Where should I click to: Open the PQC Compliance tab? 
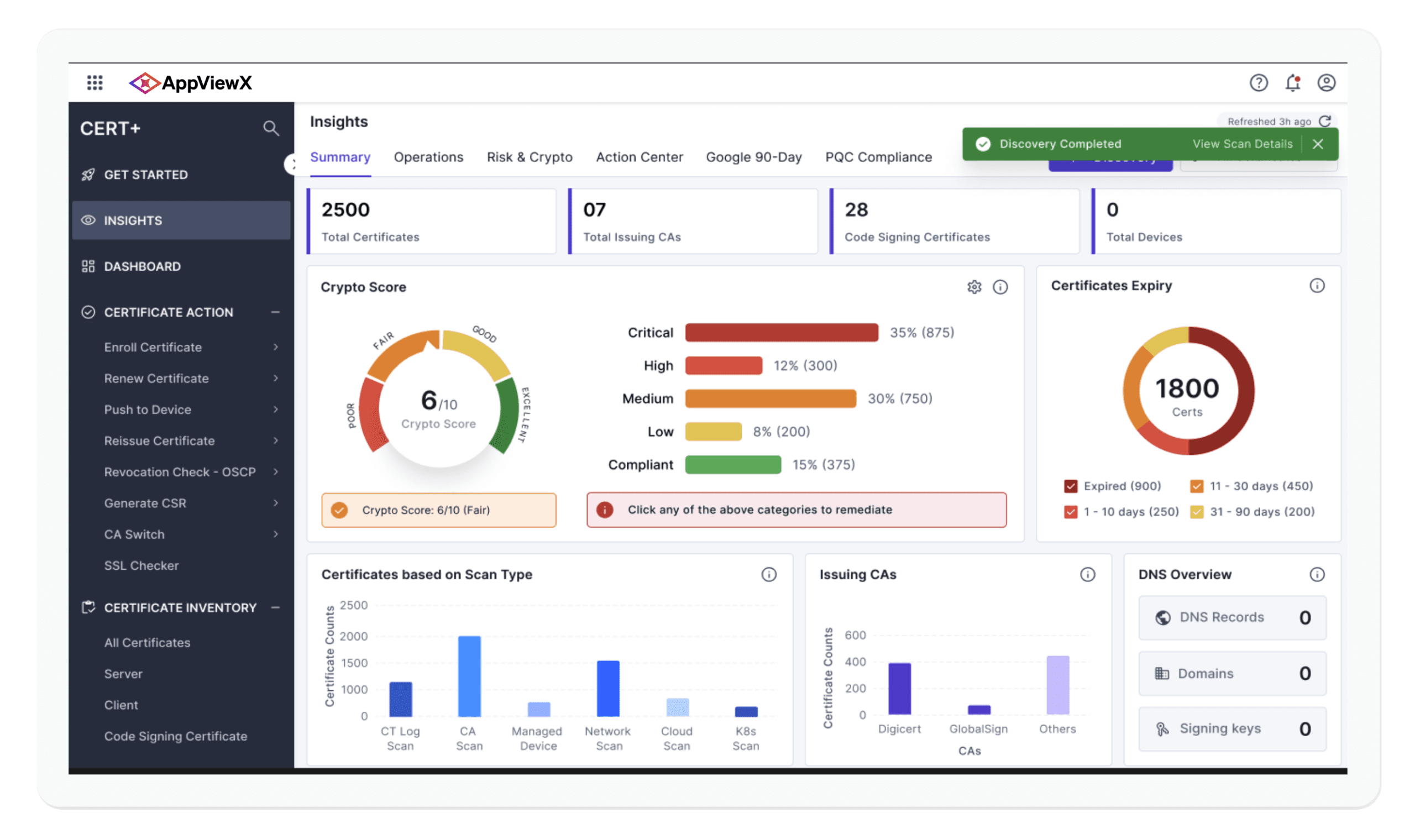(878, 157)
